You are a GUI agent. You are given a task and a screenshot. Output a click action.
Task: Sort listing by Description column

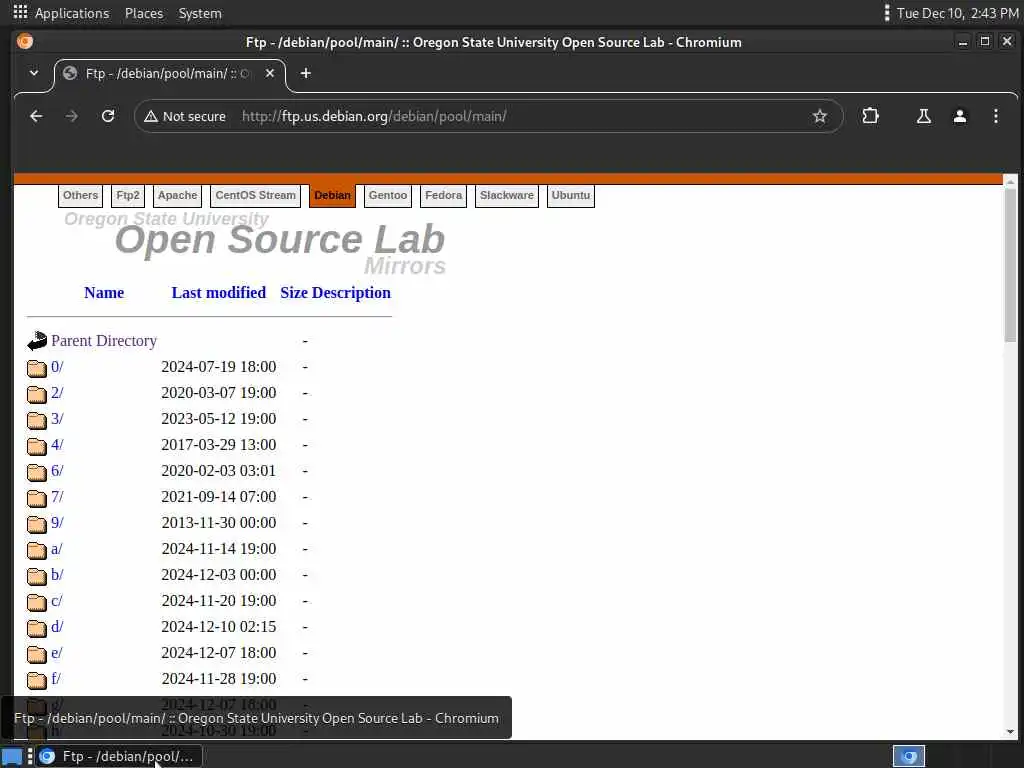[351, 293]
